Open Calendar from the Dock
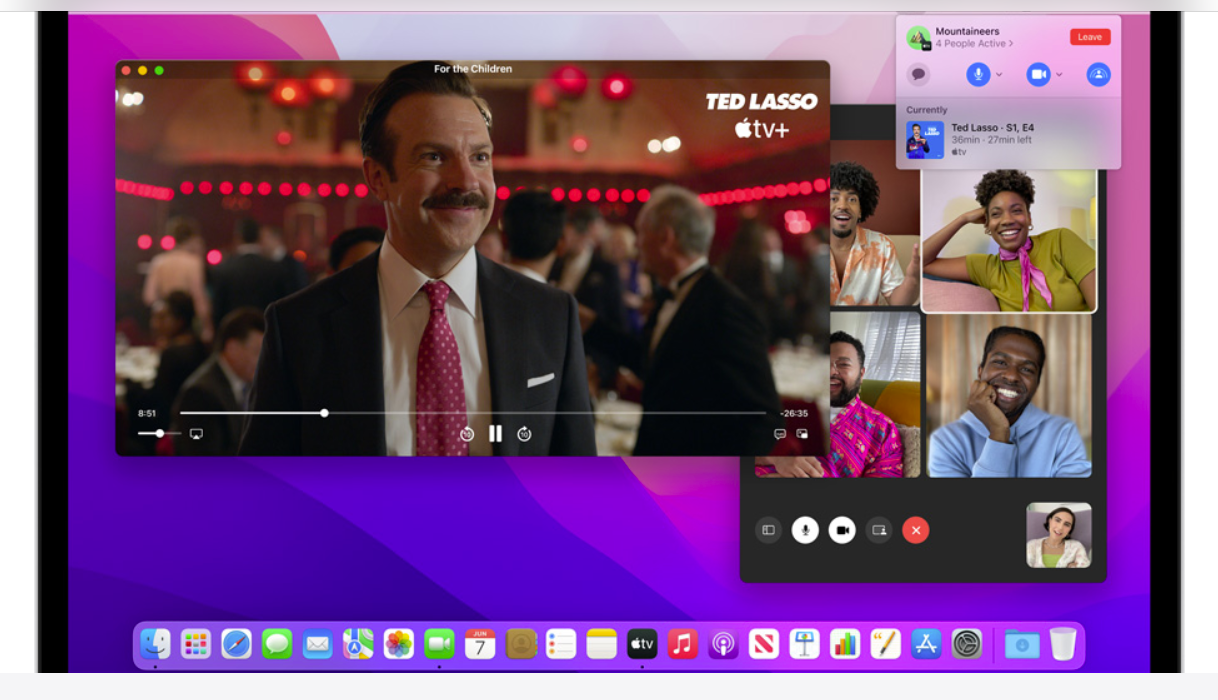 pyautogui.click(x=480, y=644)
